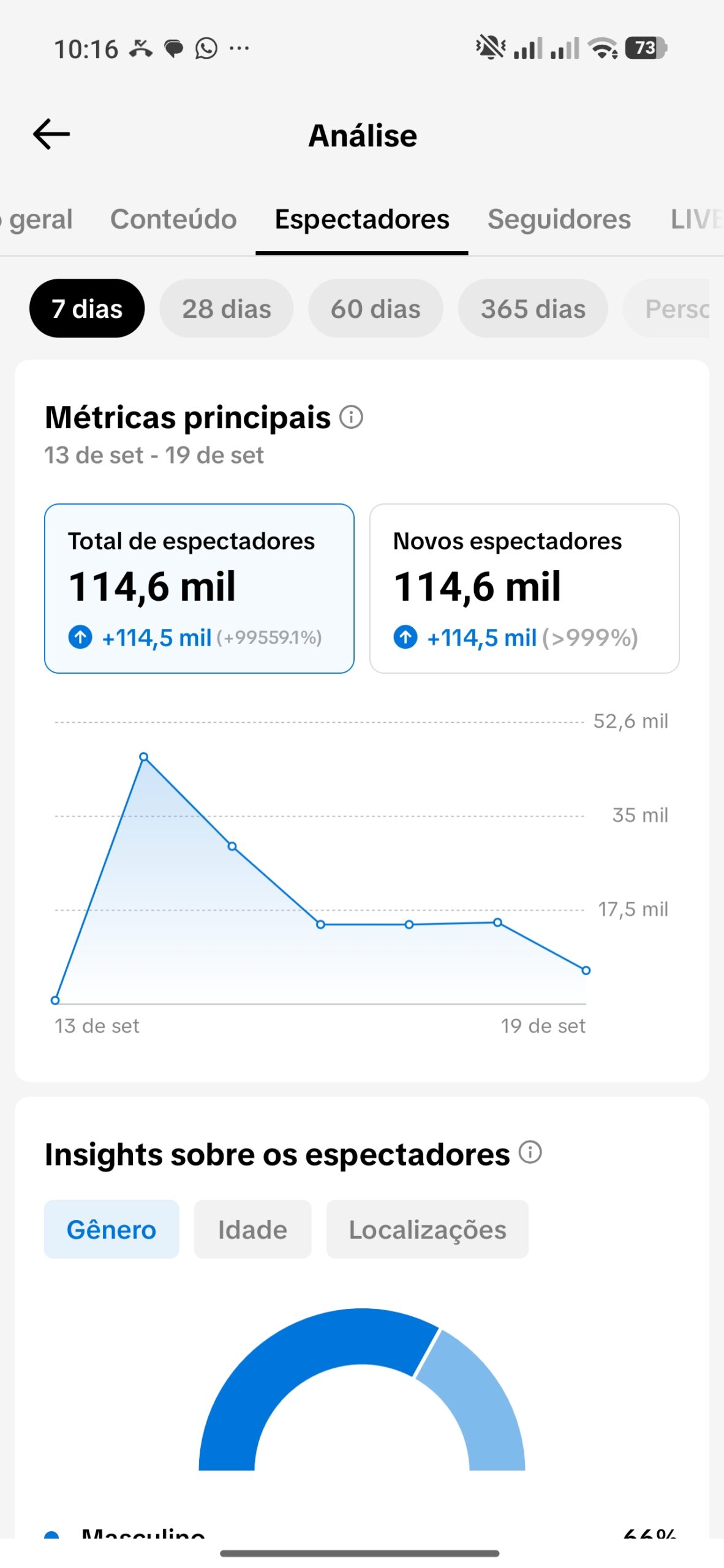The image size is (724, 1568).
Task: Switch to the Conteúdo tab
Action: (173, 219)
